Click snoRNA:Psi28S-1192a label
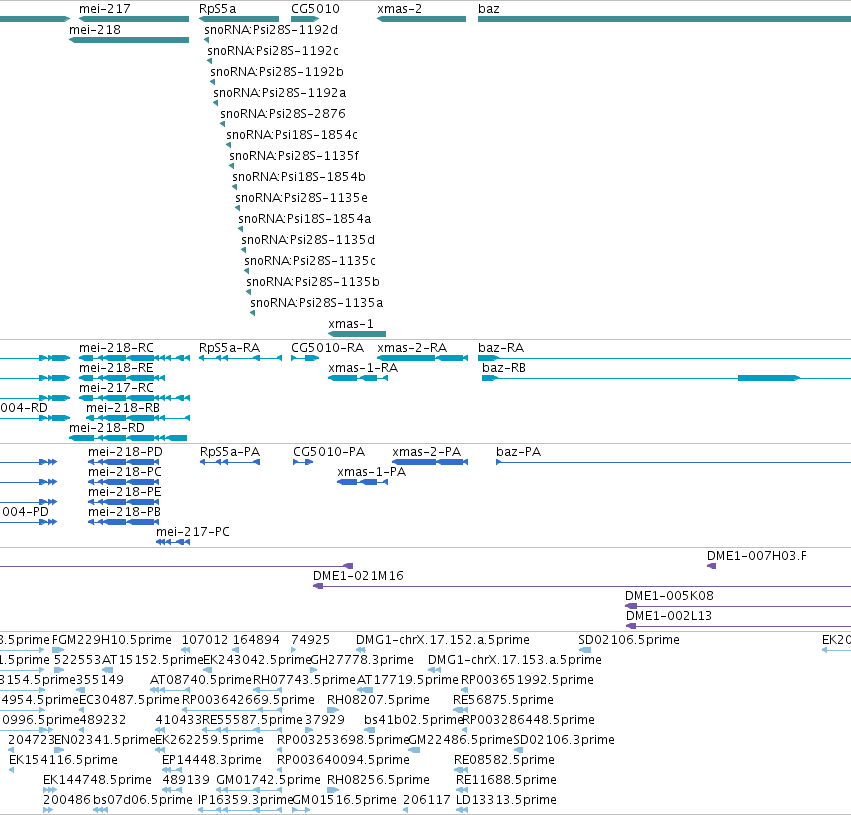The width and height of the screenshot is (851, 815). click(280, 93)
